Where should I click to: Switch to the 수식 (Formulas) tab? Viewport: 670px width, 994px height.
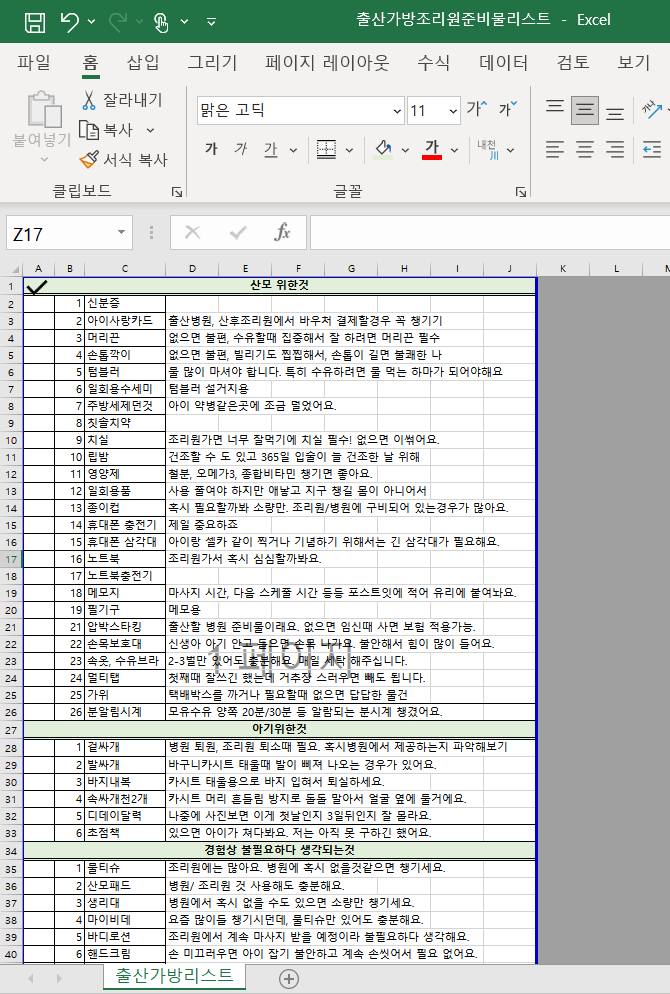click(433, 63)
